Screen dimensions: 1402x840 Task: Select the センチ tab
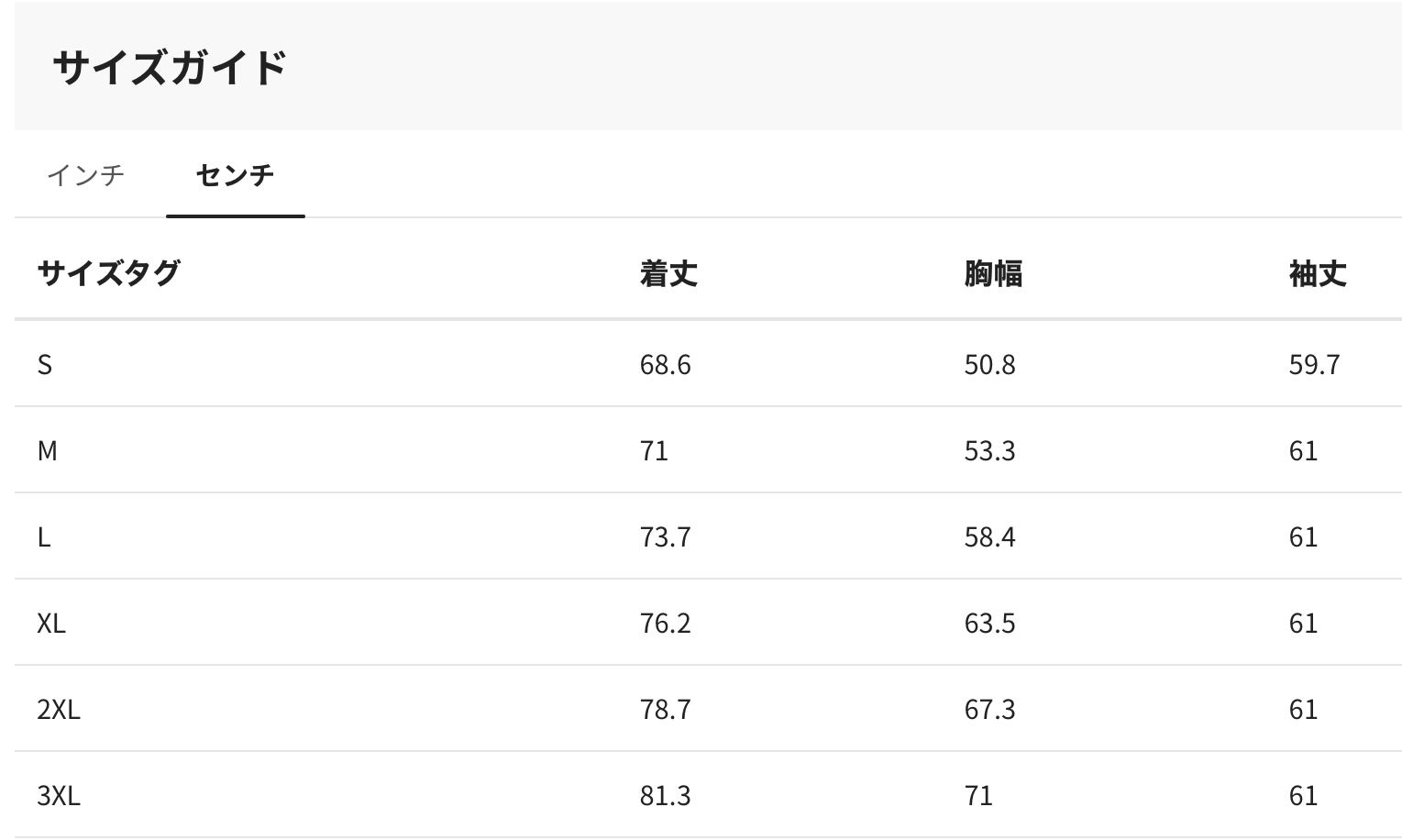click(x=235, y=174)
